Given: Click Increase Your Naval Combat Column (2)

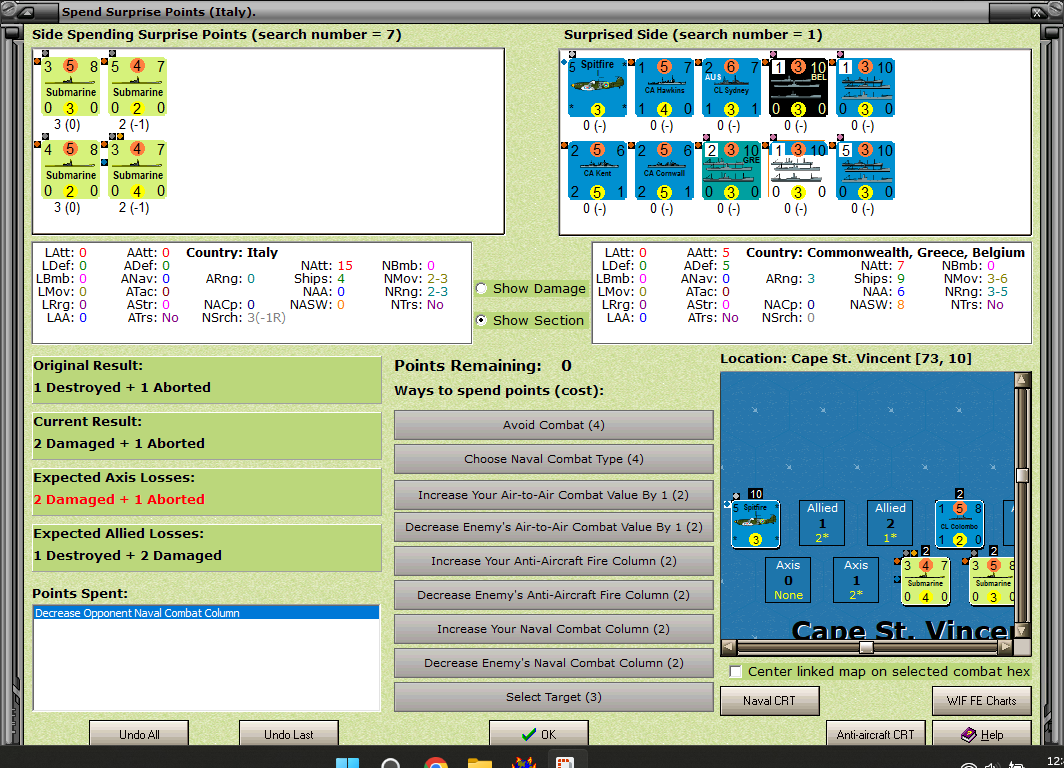Looking at the screenshot, I should coord(554,629).
